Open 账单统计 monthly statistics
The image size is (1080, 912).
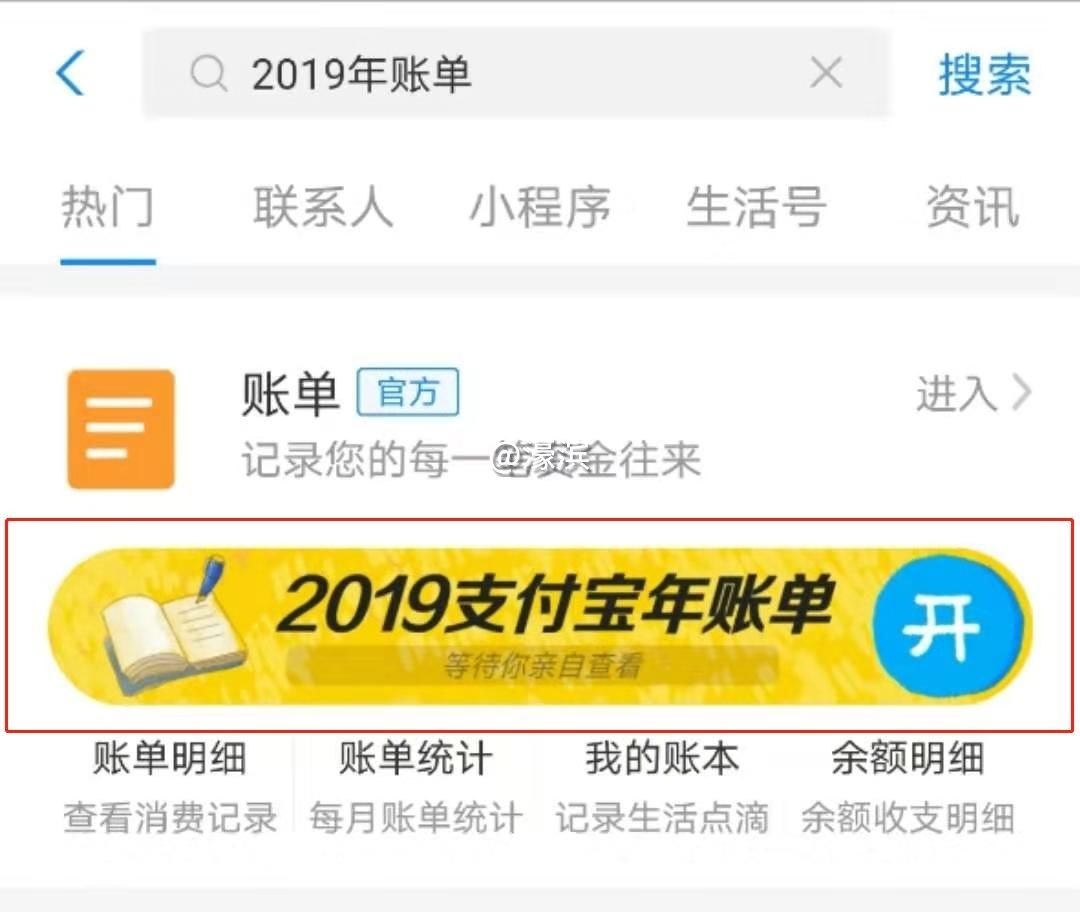point(416,787)
